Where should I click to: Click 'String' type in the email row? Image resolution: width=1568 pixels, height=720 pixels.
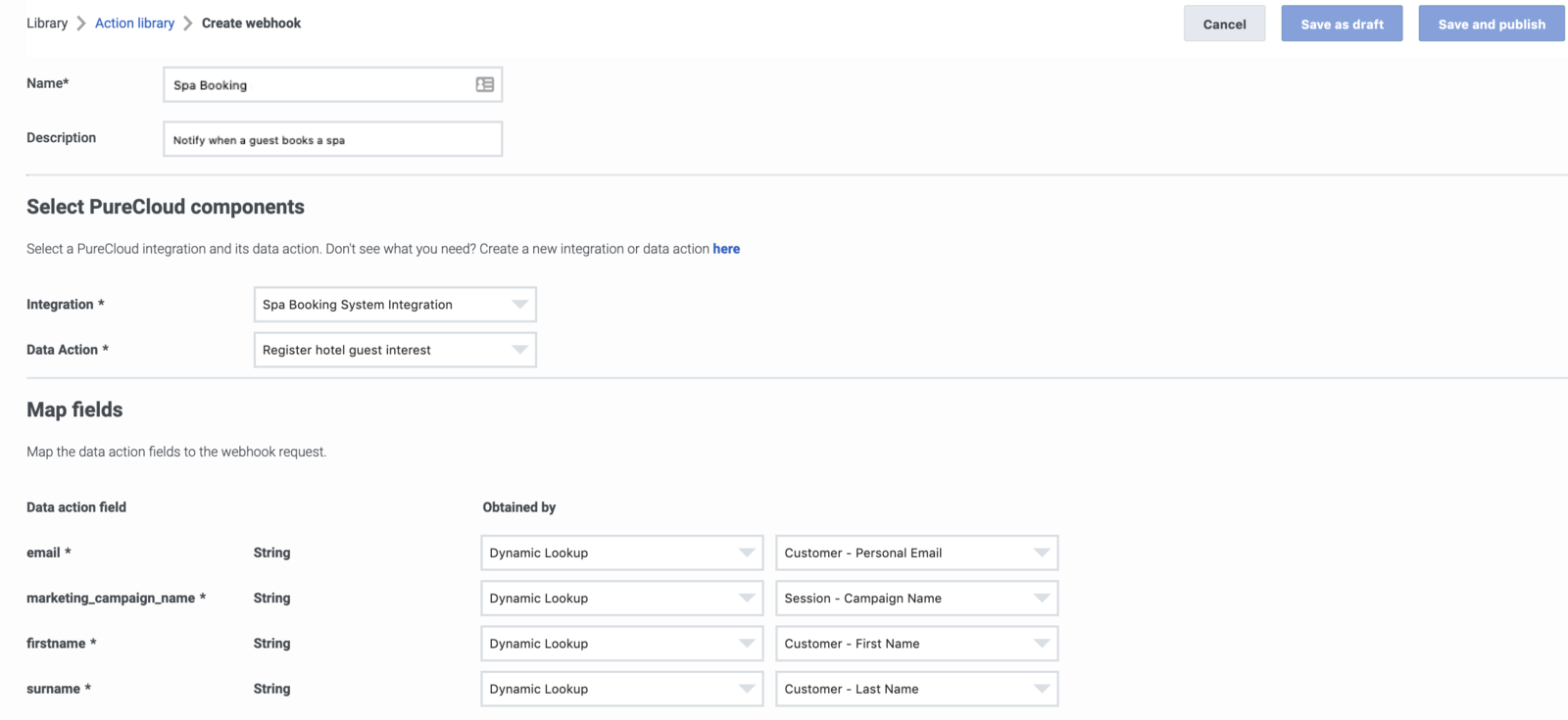coord(271,552)
